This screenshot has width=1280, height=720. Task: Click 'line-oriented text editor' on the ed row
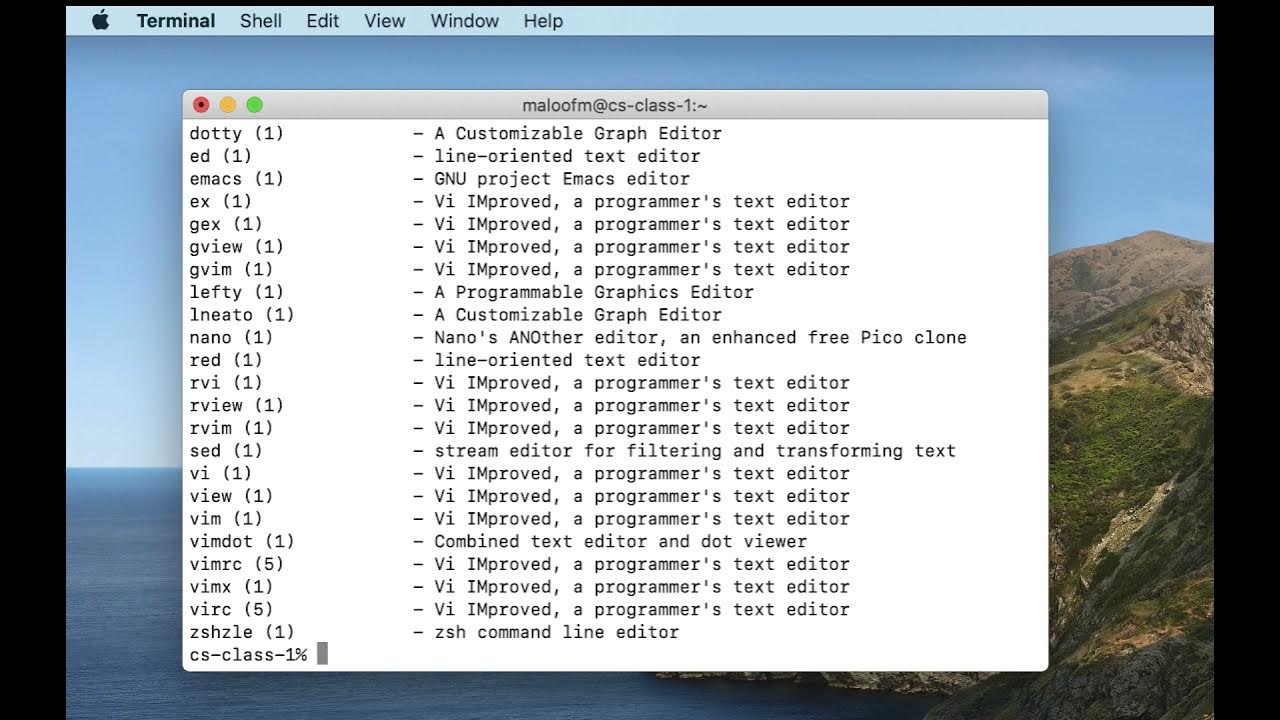click(x=567, y=156)
